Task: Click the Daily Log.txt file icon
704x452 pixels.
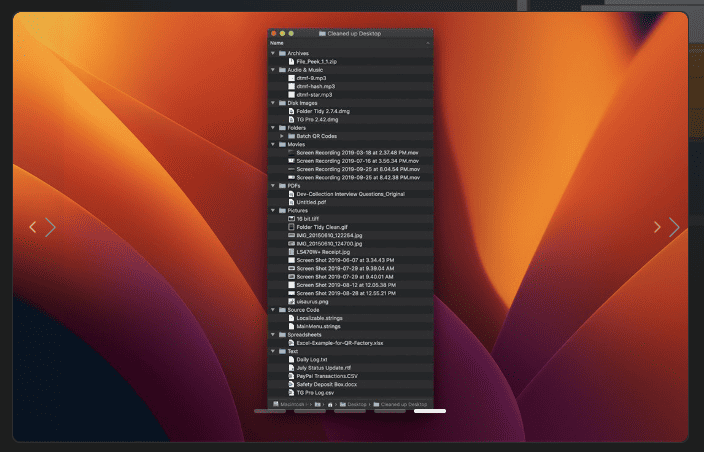Action: pos(291,360)
